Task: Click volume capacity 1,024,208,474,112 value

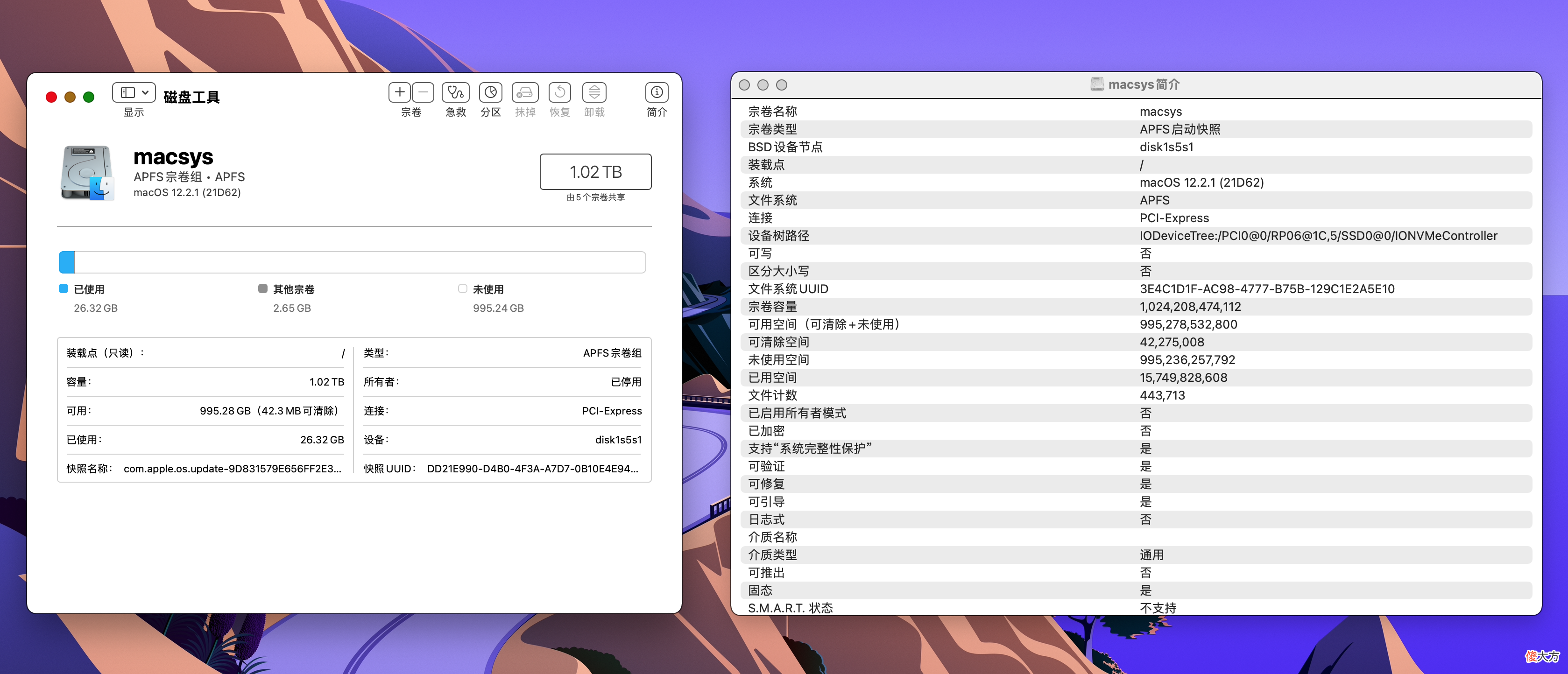Action: [1190, 307]
